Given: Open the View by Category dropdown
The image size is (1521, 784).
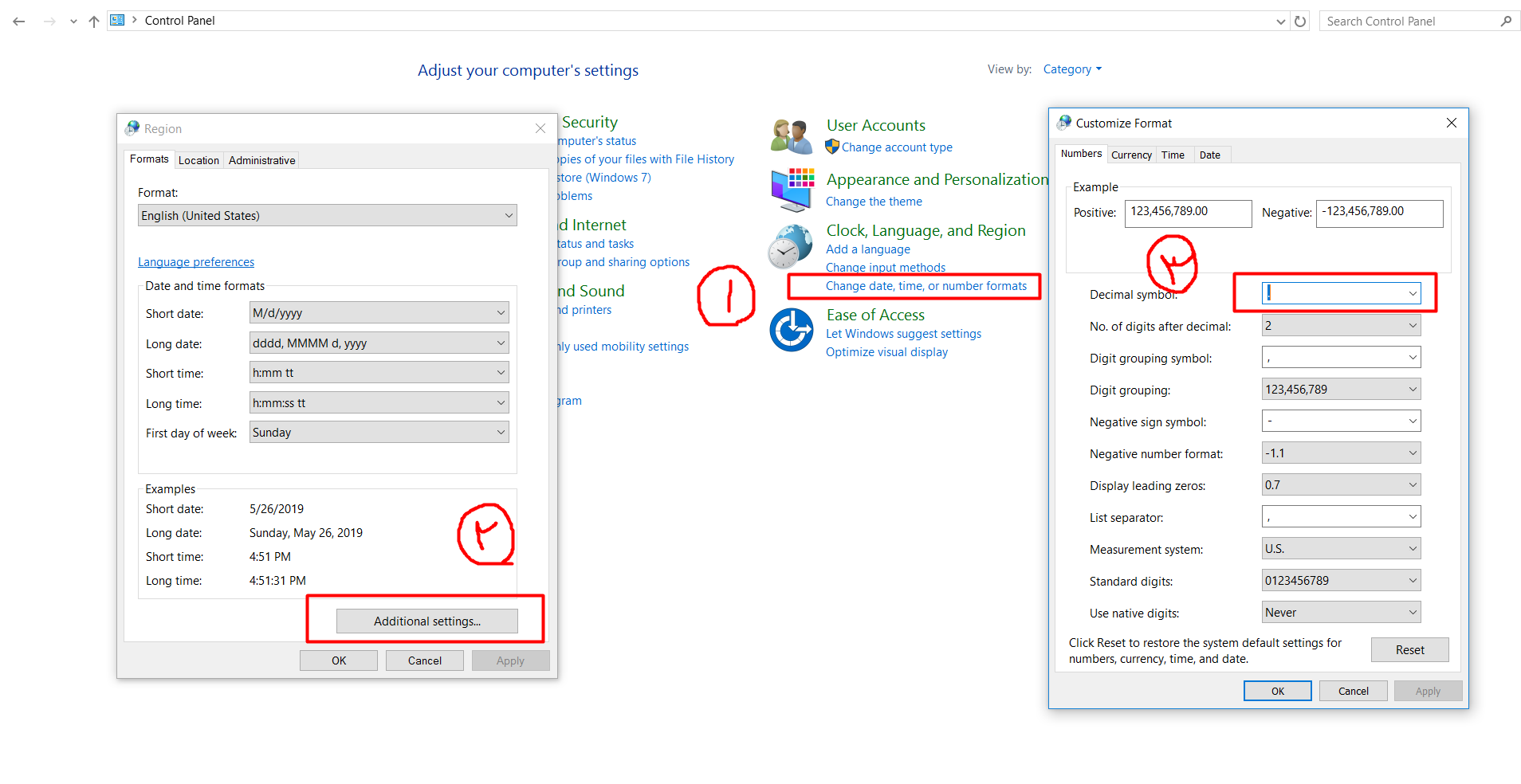Looking at the screenshot, I should point(1072,69).
